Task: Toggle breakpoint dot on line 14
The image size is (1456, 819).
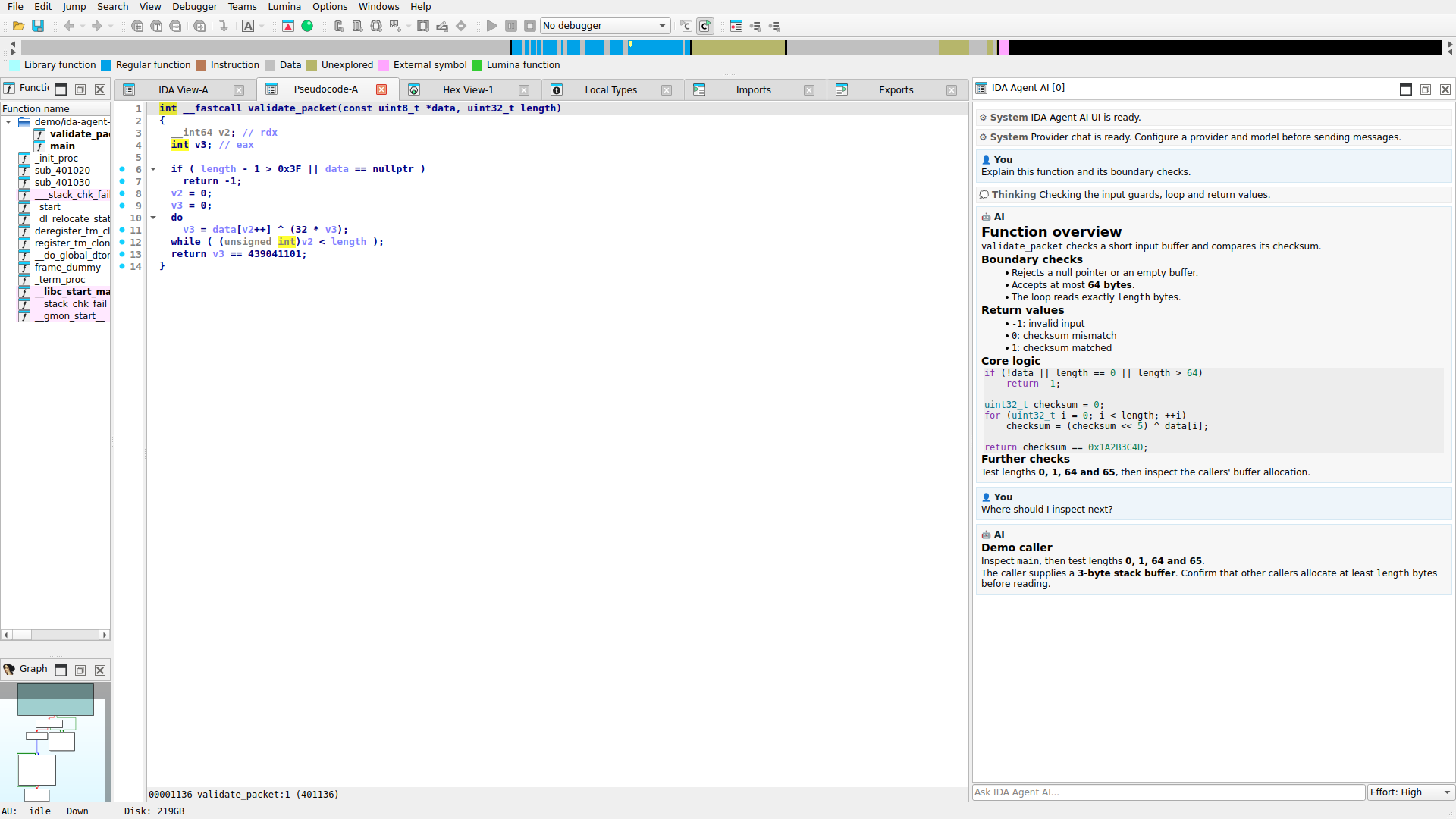Action: click(122, 266)
